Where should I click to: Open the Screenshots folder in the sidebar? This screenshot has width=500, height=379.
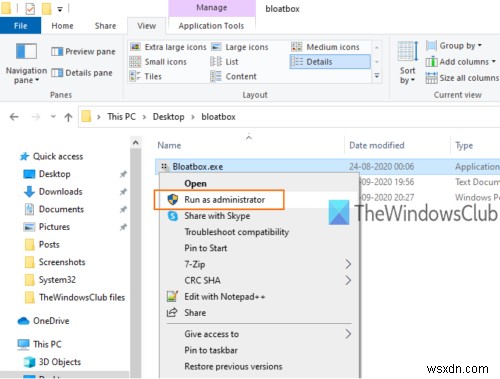click(62, 262)
